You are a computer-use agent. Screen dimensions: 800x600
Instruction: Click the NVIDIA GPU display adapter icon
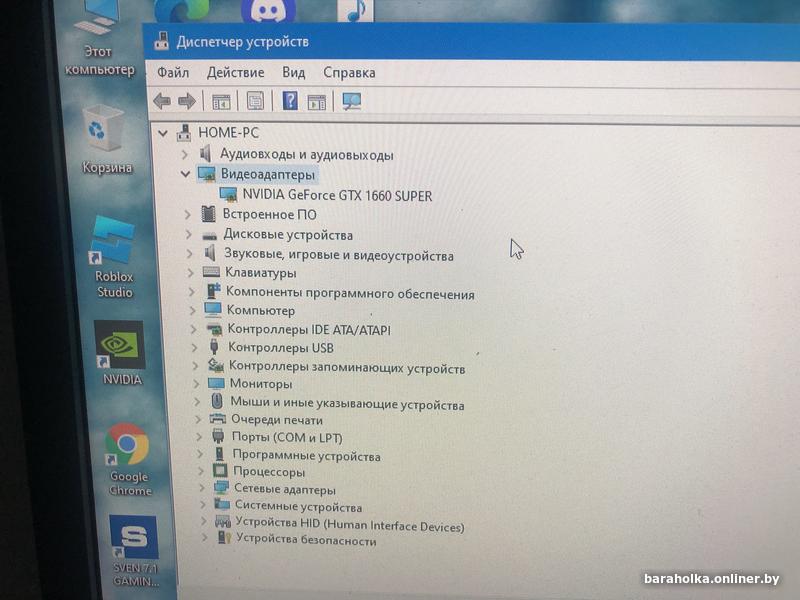coord(228,194)
